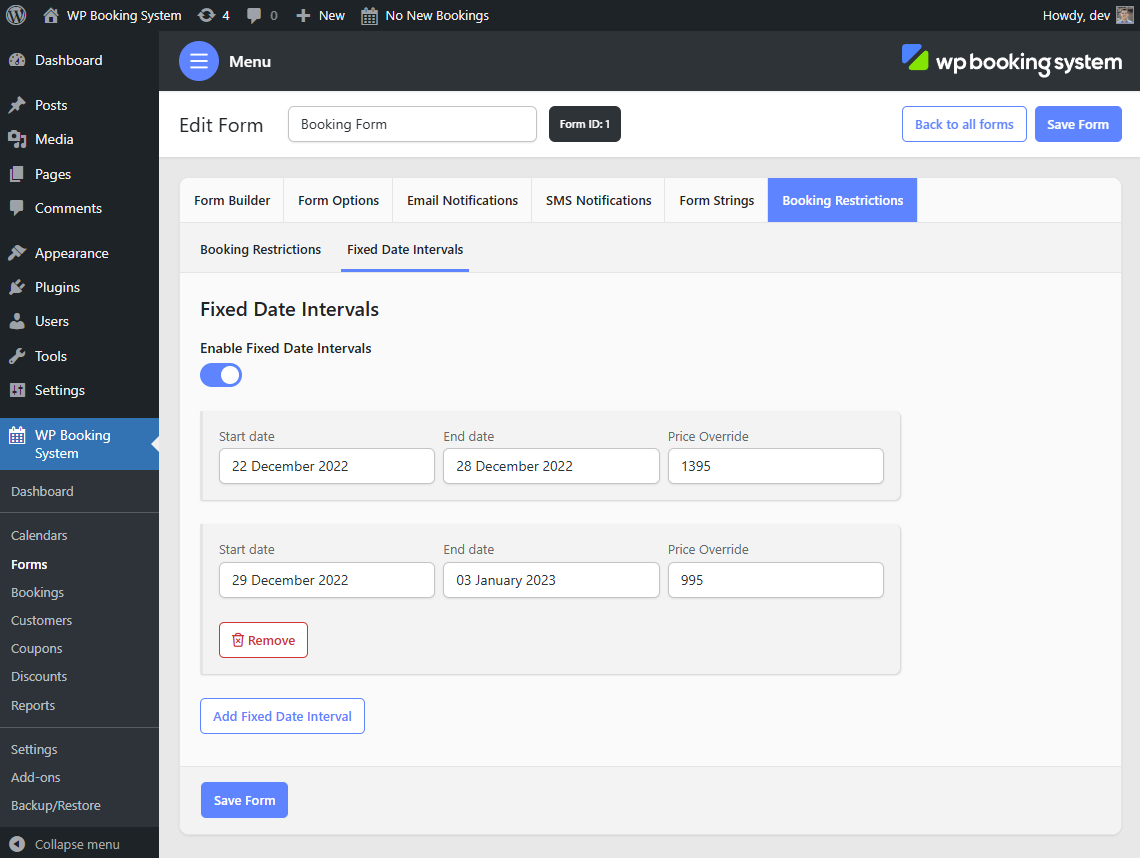Viewport: 1140px width, 858px height.
Task: Select the Form Strings tab
Action: click(717, 200)
